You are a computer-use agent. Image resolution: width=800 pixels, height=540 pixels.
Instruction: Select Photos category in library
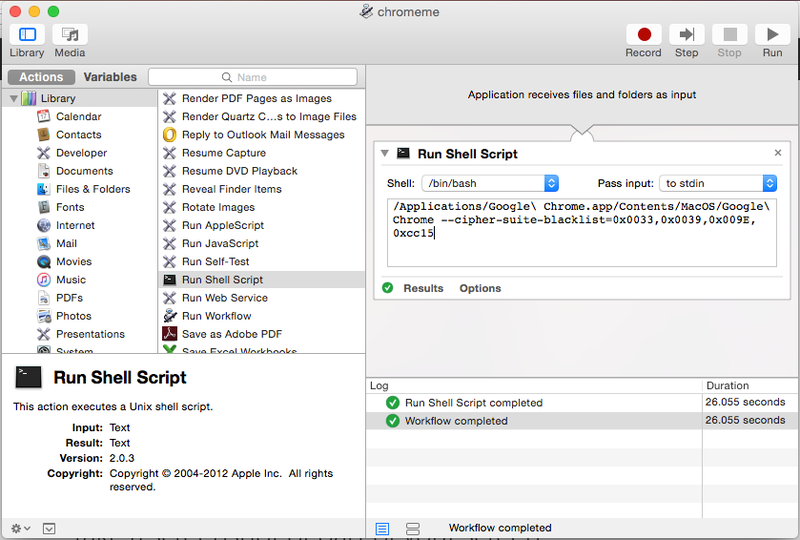[73, 316]
